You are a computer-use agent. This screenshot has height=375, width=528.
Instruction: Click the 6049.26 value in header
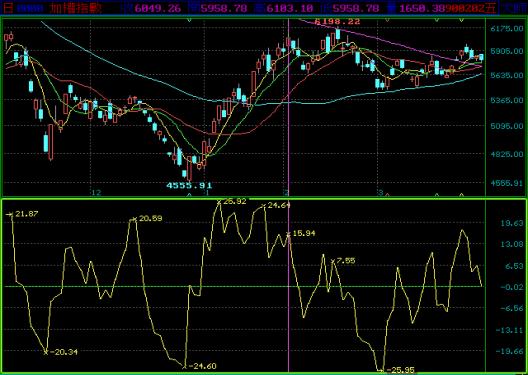click(158, 8)
